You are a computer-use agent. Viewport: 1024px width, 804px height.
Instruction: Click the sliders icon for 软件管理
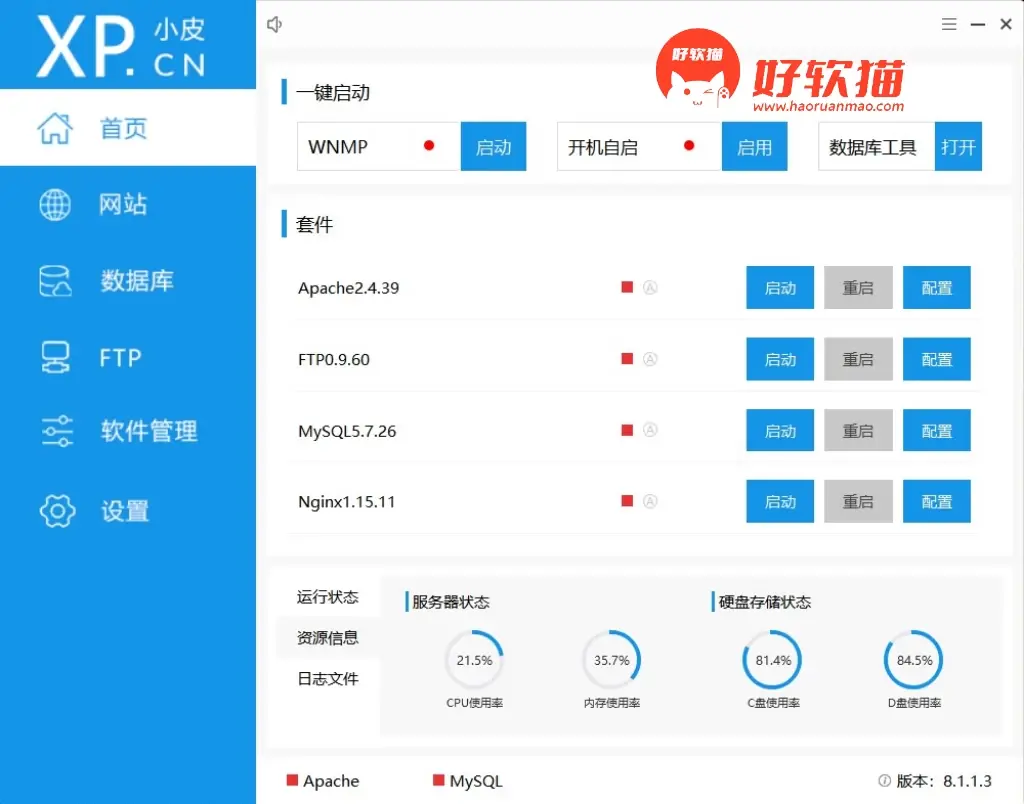[x=57, y=431]
